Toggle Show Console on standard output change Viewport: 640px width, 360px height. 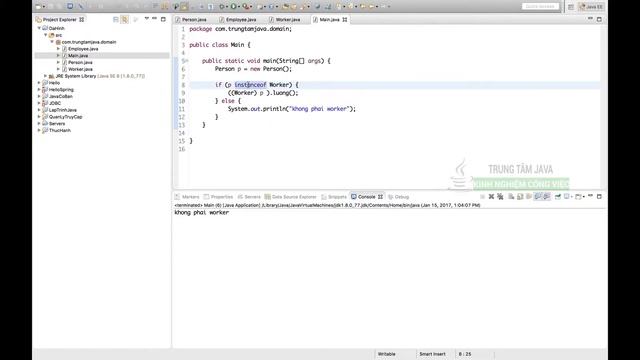coord(538,197)
